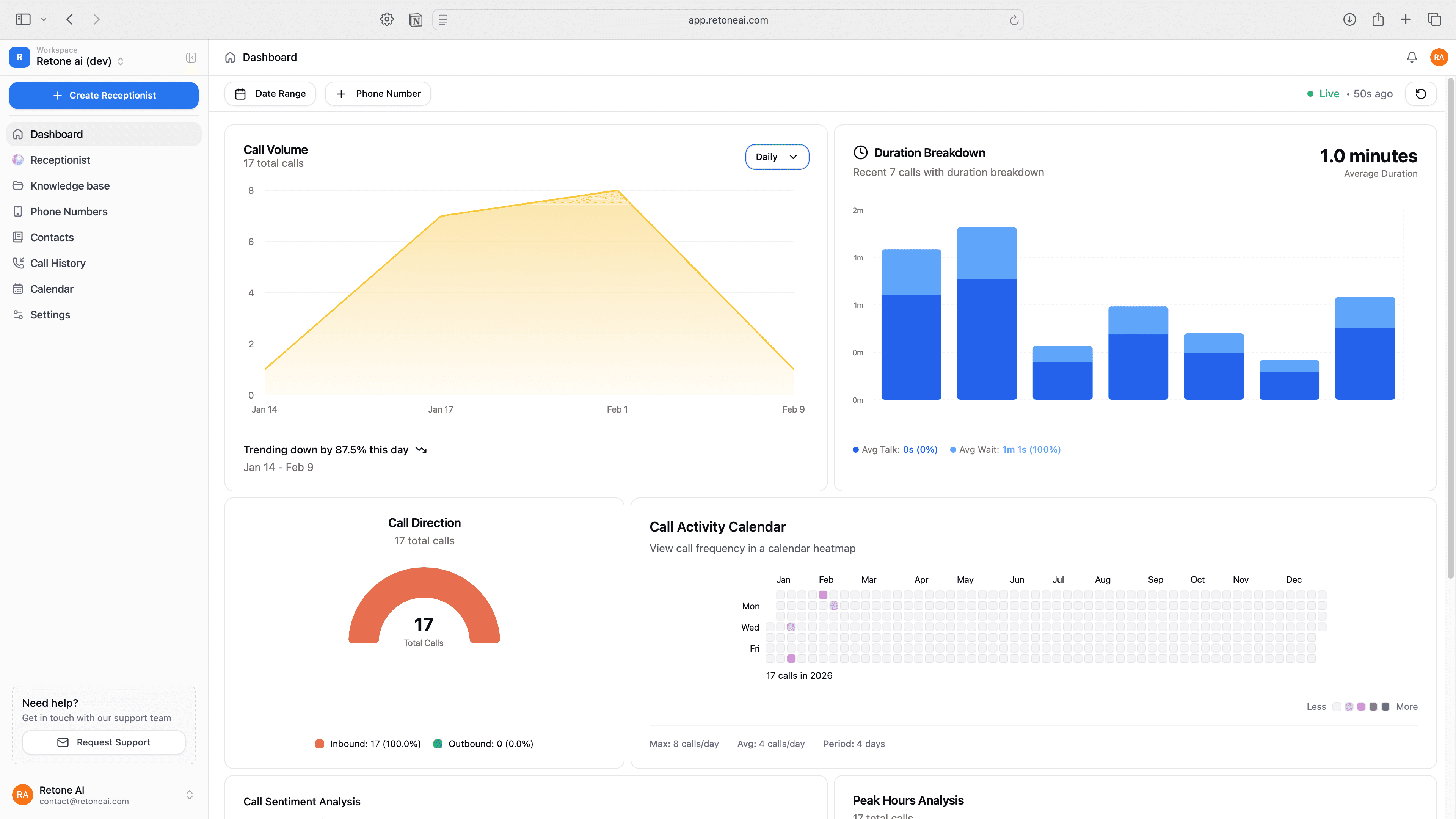This screenshot has height=819, width=1456.
Task: Click the RA avatar in the top bar
Action: [1439, 57]
